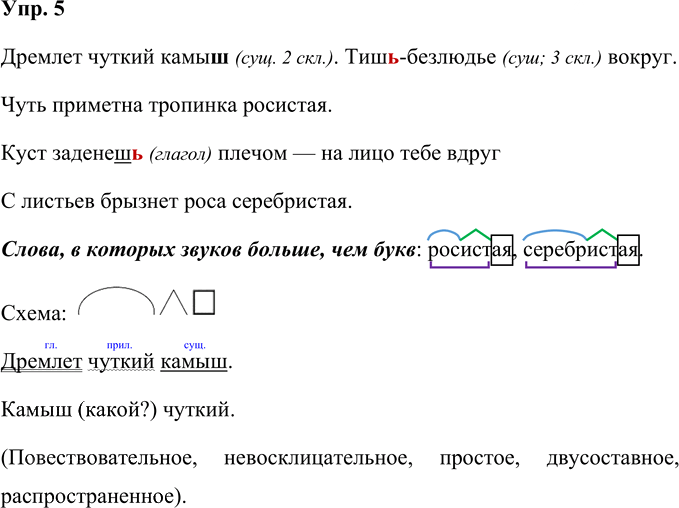Screen dimensions: 679x508
Task: Click the underlined word "камыш" in the parsed sentence
Action: point(194,362)
